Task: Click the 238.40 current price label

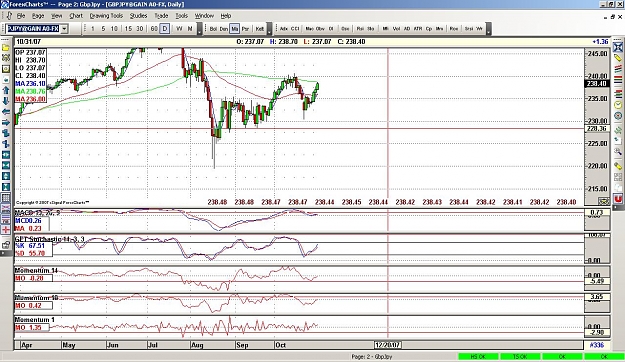Action: pos(597,84)
